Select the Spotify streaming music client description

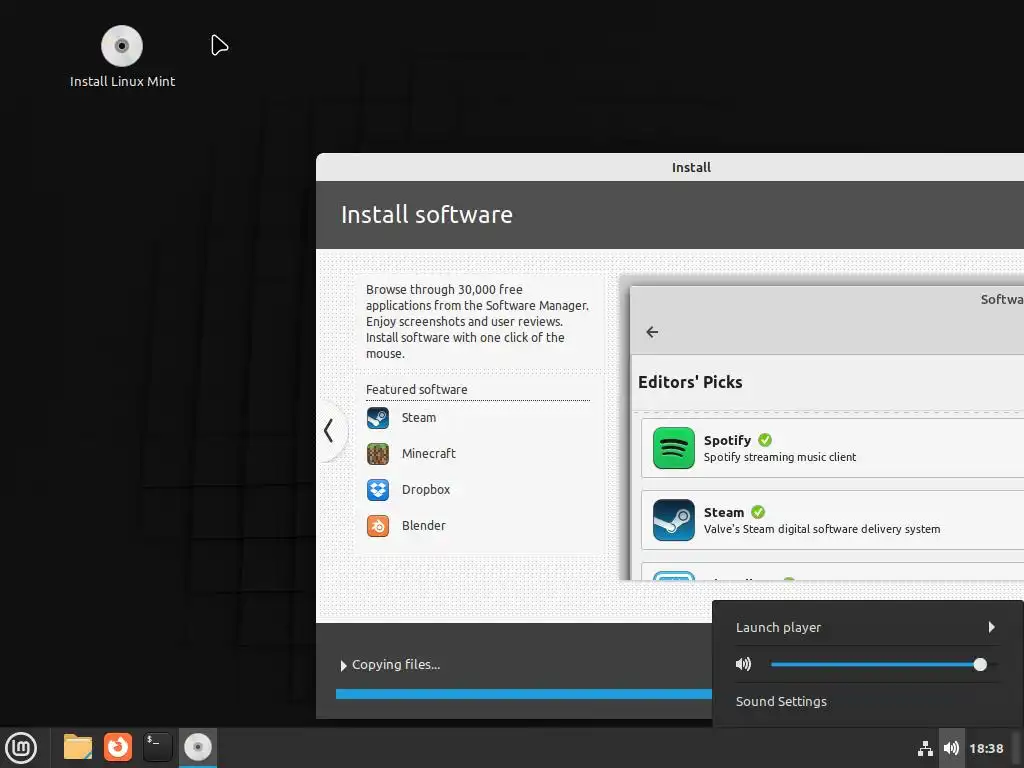pos(780,457)
